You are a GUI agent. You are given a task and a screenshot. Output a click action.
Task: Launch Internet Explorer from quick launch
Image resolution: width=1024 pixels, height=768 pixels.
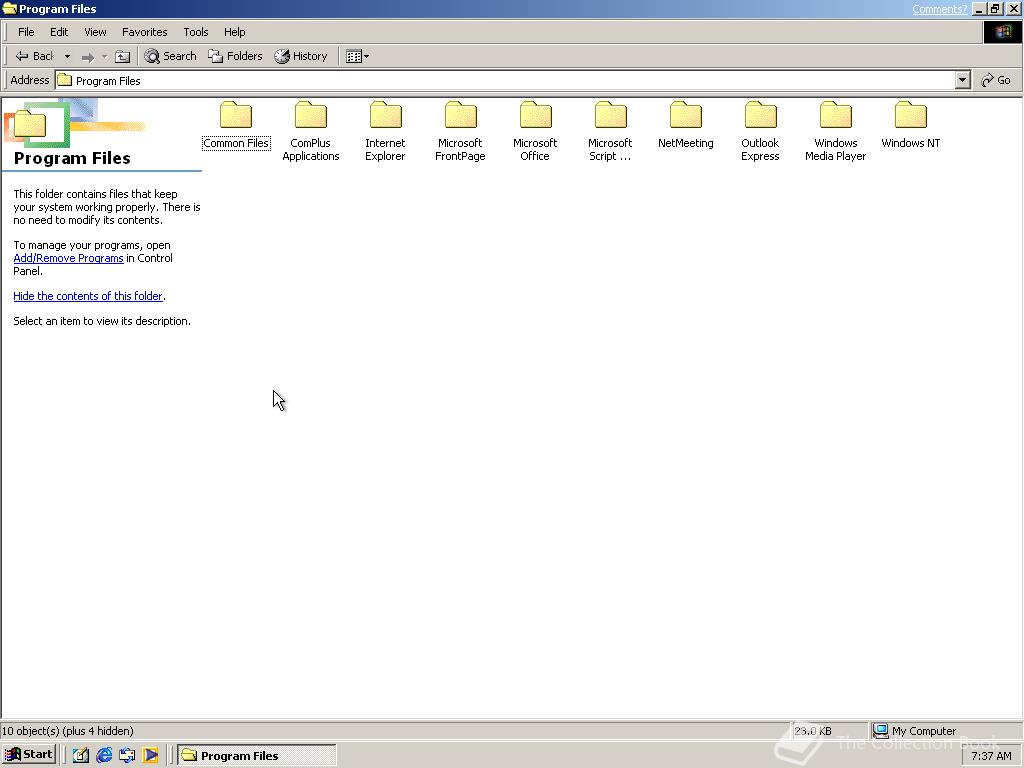pyautogui.click(x=104, y=755)
